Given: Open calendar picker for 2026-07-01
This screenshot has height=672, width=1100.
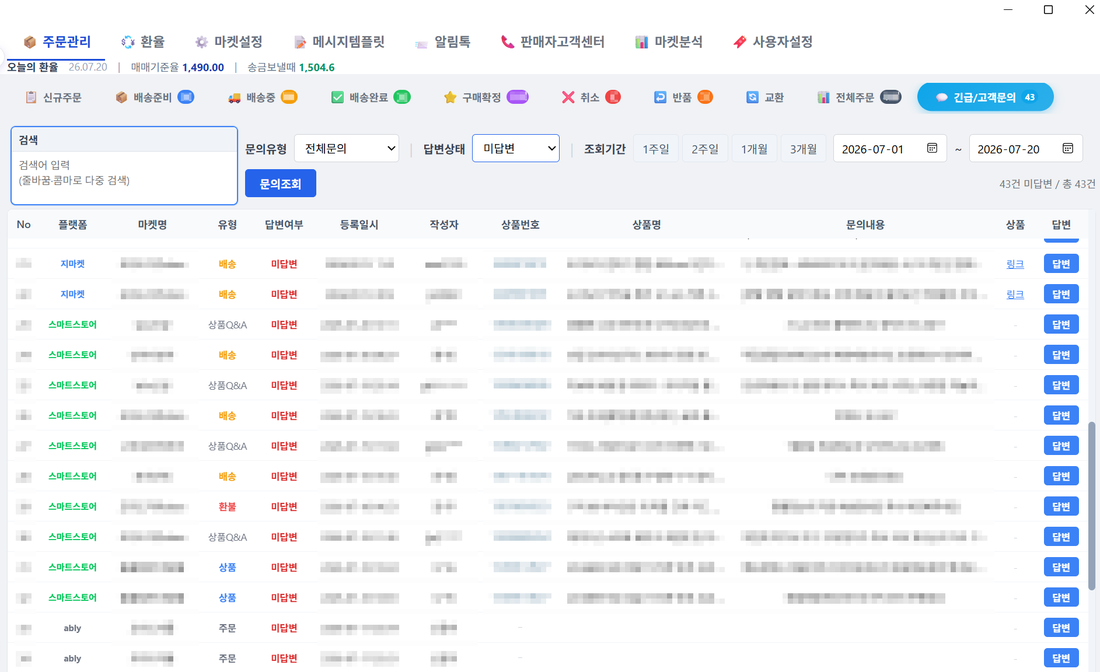Looking at the screenshot, I should pos(932,148).
